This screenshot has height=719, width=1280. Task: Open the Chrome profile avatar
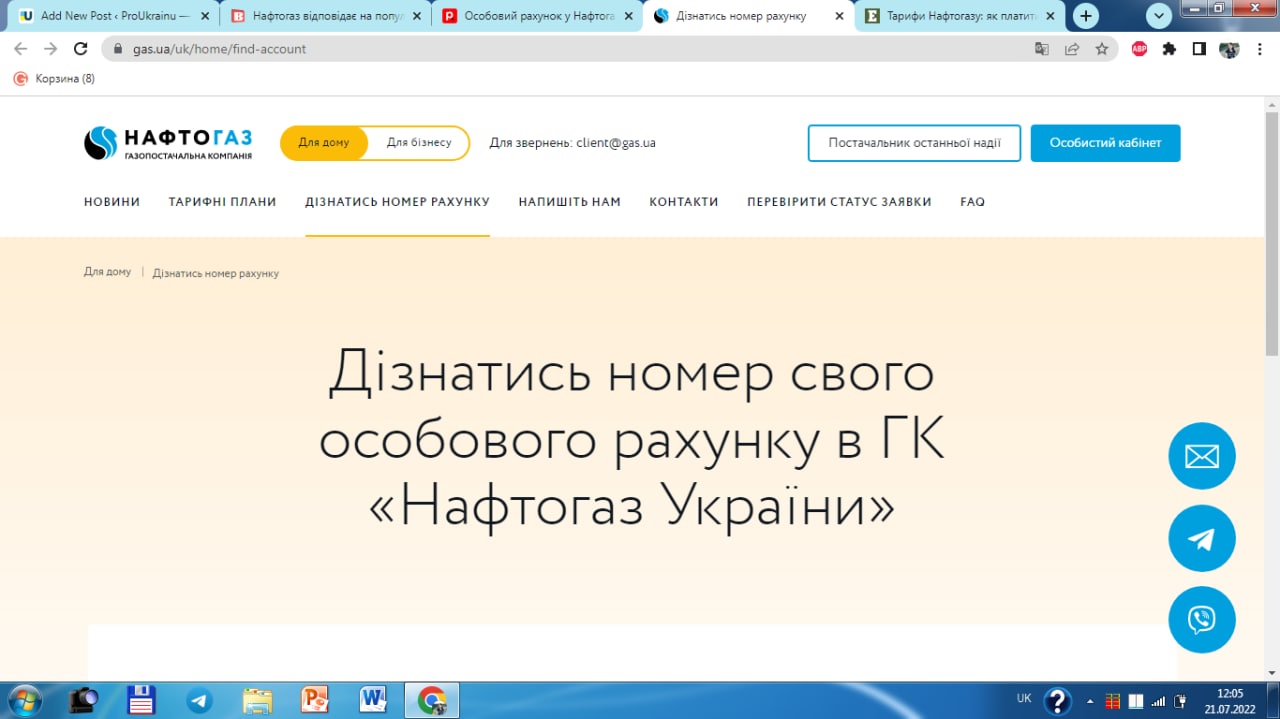[1229, 49]
